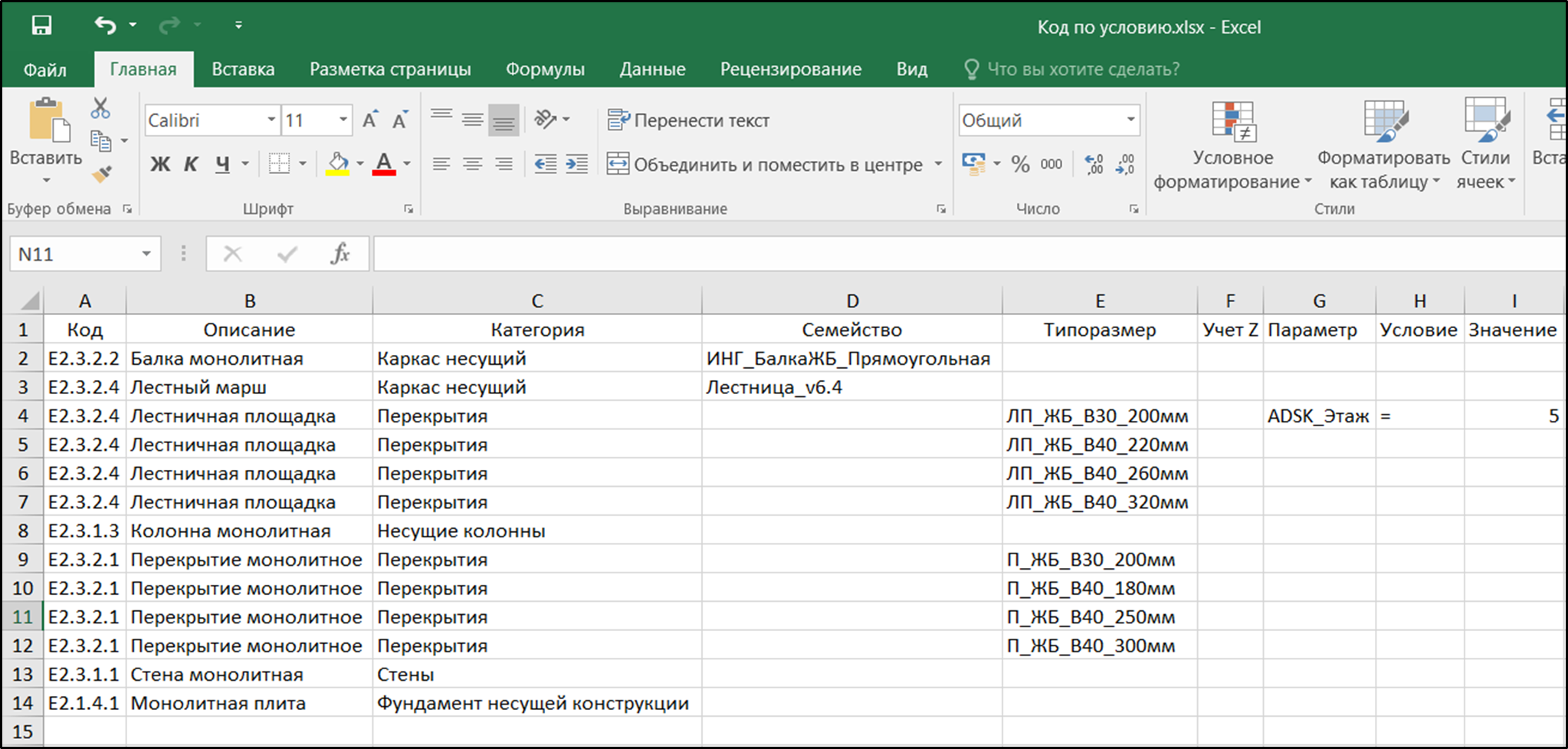Select cell with ADSK_Этаж
1568x749 pixels.
[1319, 416]
